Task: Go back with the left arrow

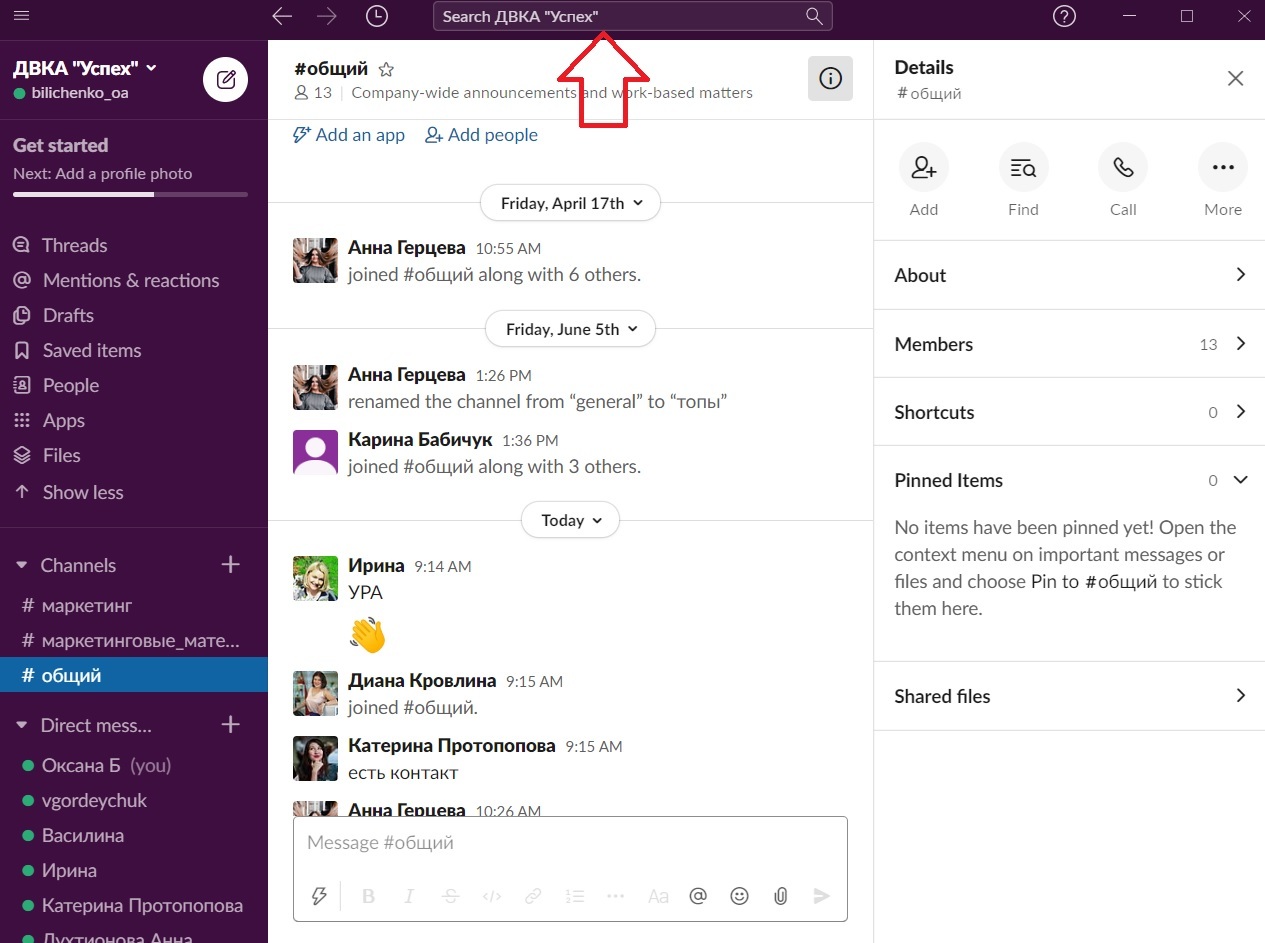Action: [x=282, y=16]
